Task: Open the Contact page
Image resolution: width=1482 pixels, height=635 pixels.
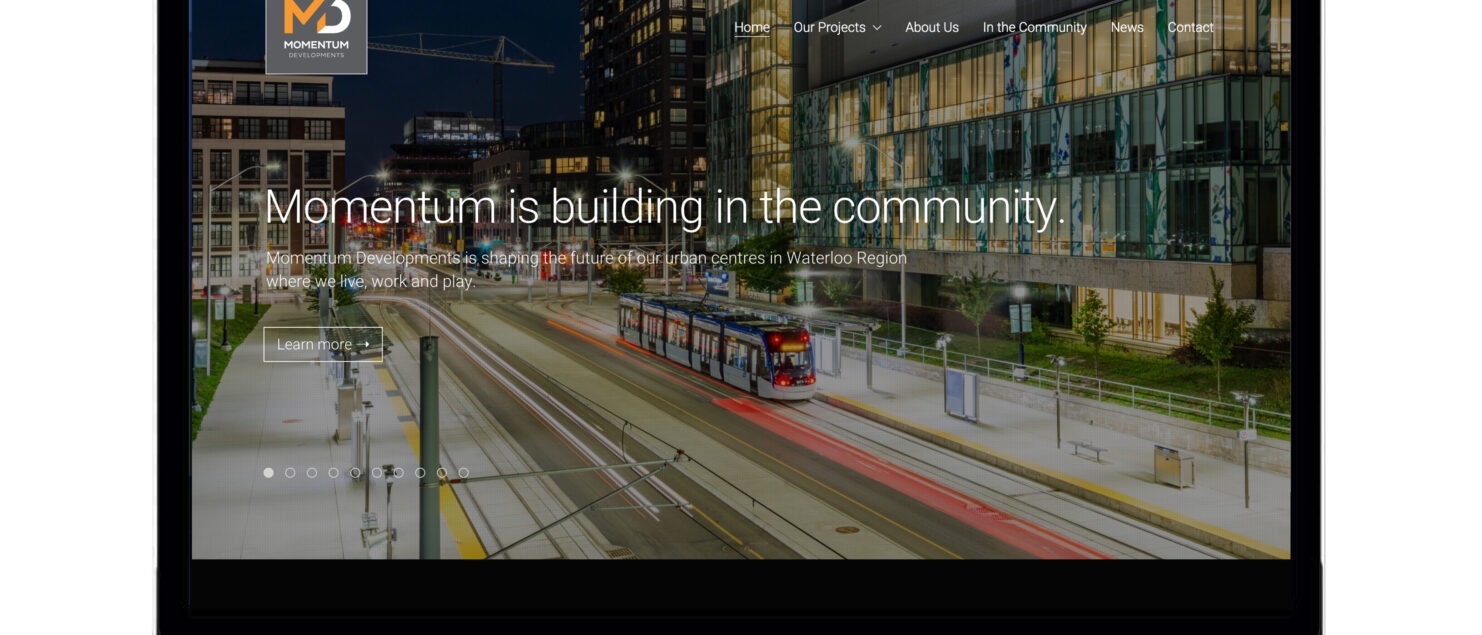Action: [1190, 28]
